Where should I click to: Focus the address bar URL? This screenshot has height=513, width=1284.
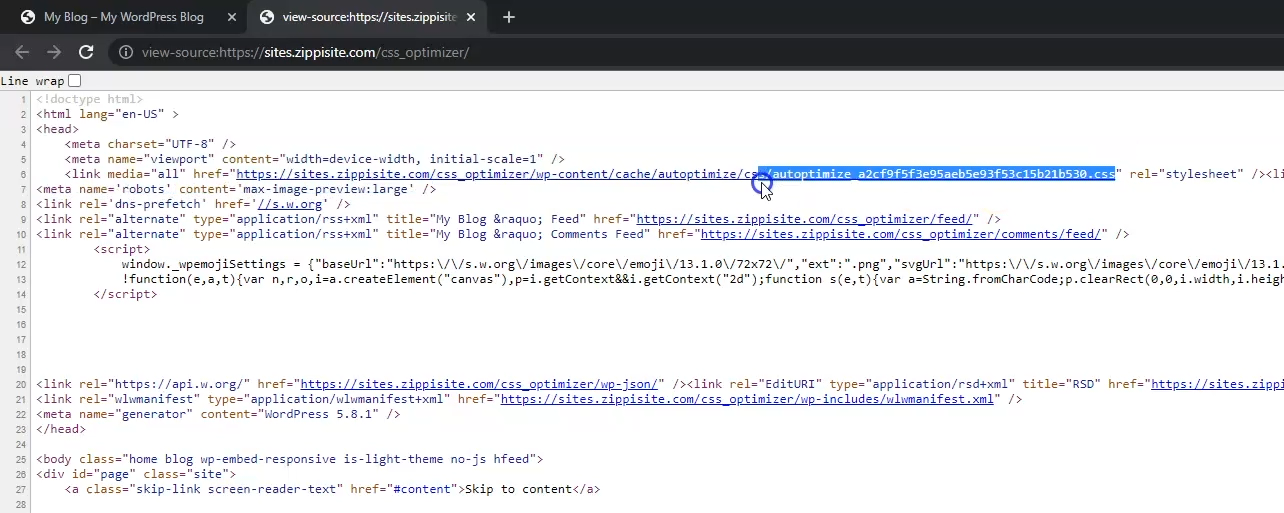(305, 52)
